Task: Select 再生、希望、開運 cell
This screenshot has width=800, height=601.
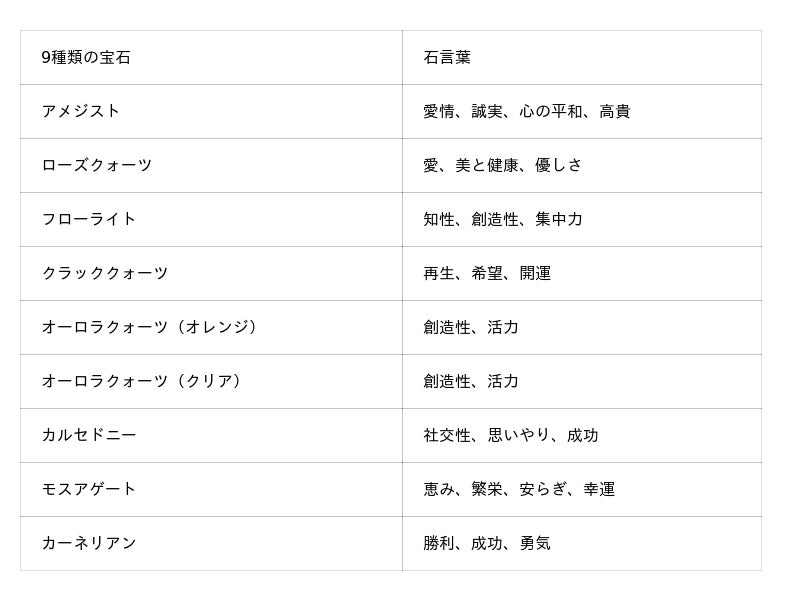Action: (487, 274)
